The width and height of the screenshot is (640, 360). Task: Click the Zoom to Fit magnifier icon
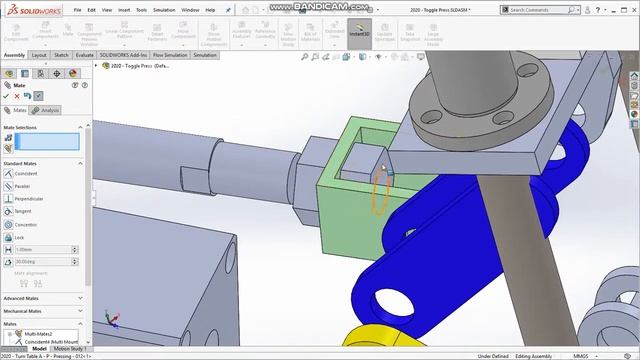[x=304, y=57]
